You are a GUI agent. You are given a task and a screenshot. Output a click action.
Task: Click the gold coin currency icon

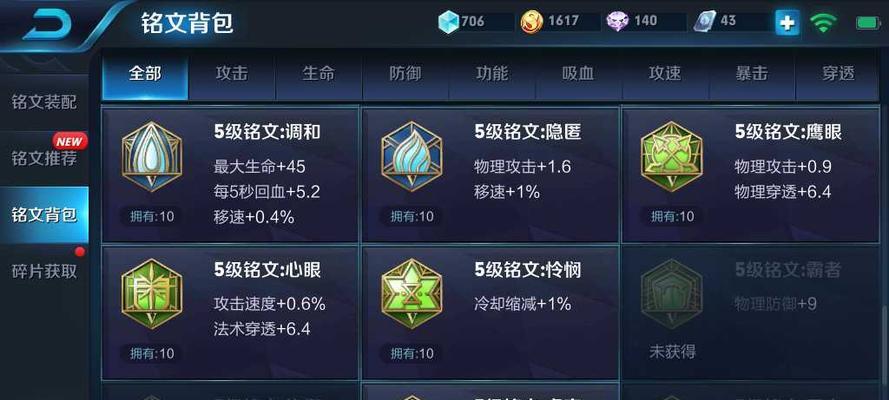(x=532, y=22)
